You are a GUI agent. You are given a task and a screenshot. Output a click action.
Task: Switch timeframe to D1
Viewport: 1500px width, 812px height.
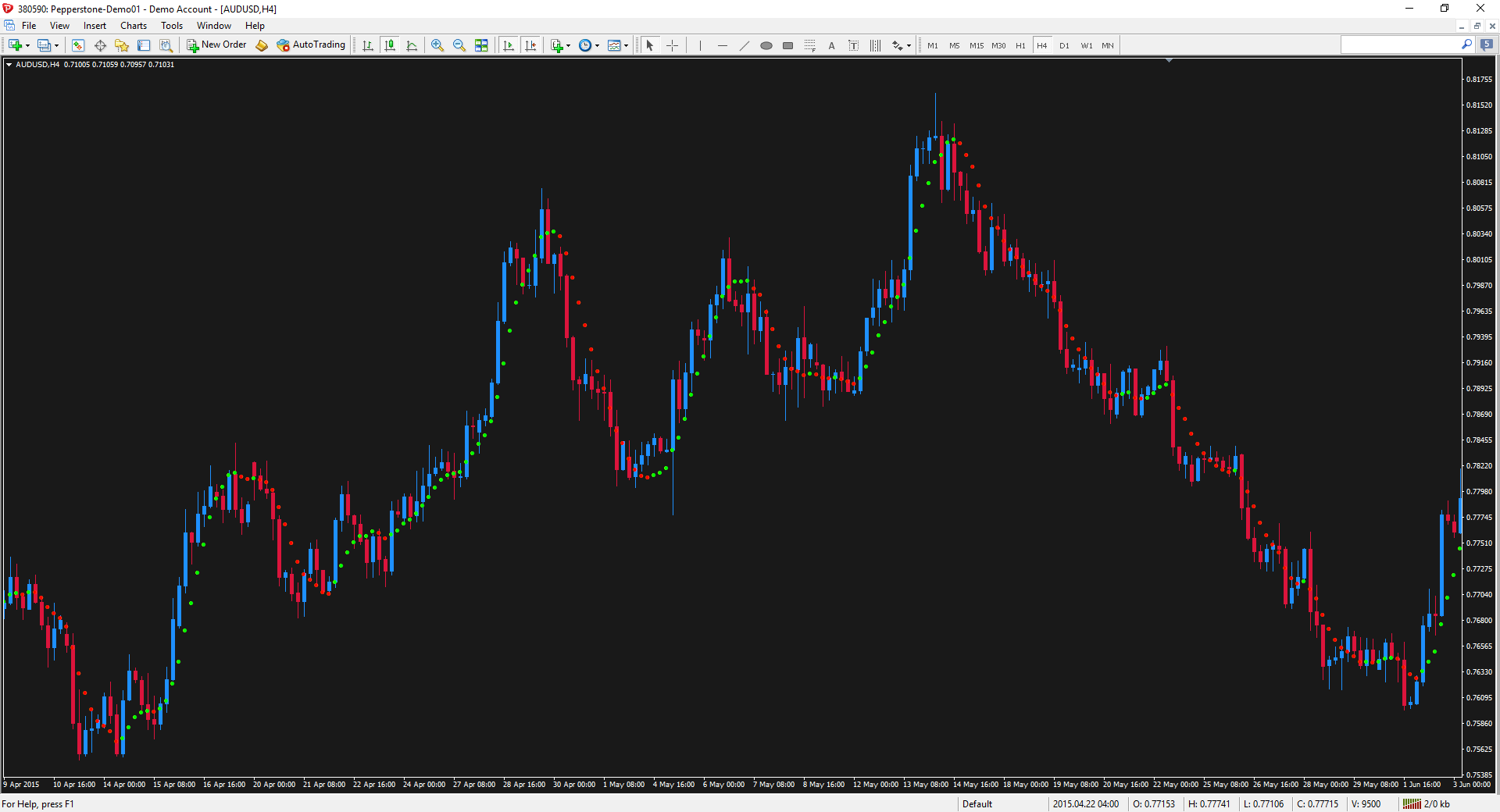(x=1064, y=45)
